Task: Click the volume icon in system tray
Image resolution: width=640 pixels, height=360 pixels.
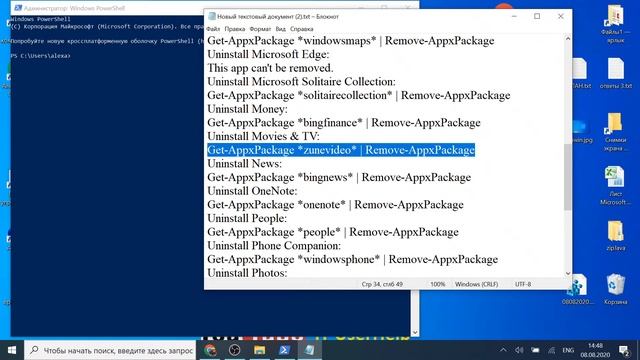Action: [519, 350]
